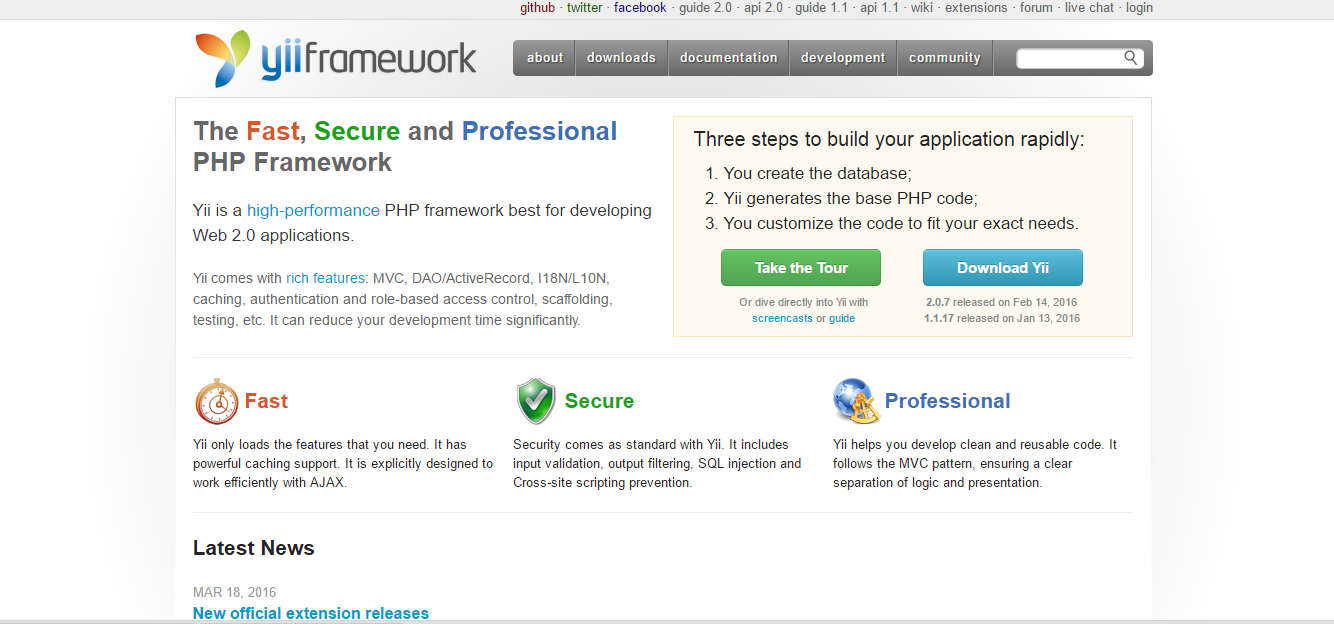Open the screencasts link

point(782,318)
